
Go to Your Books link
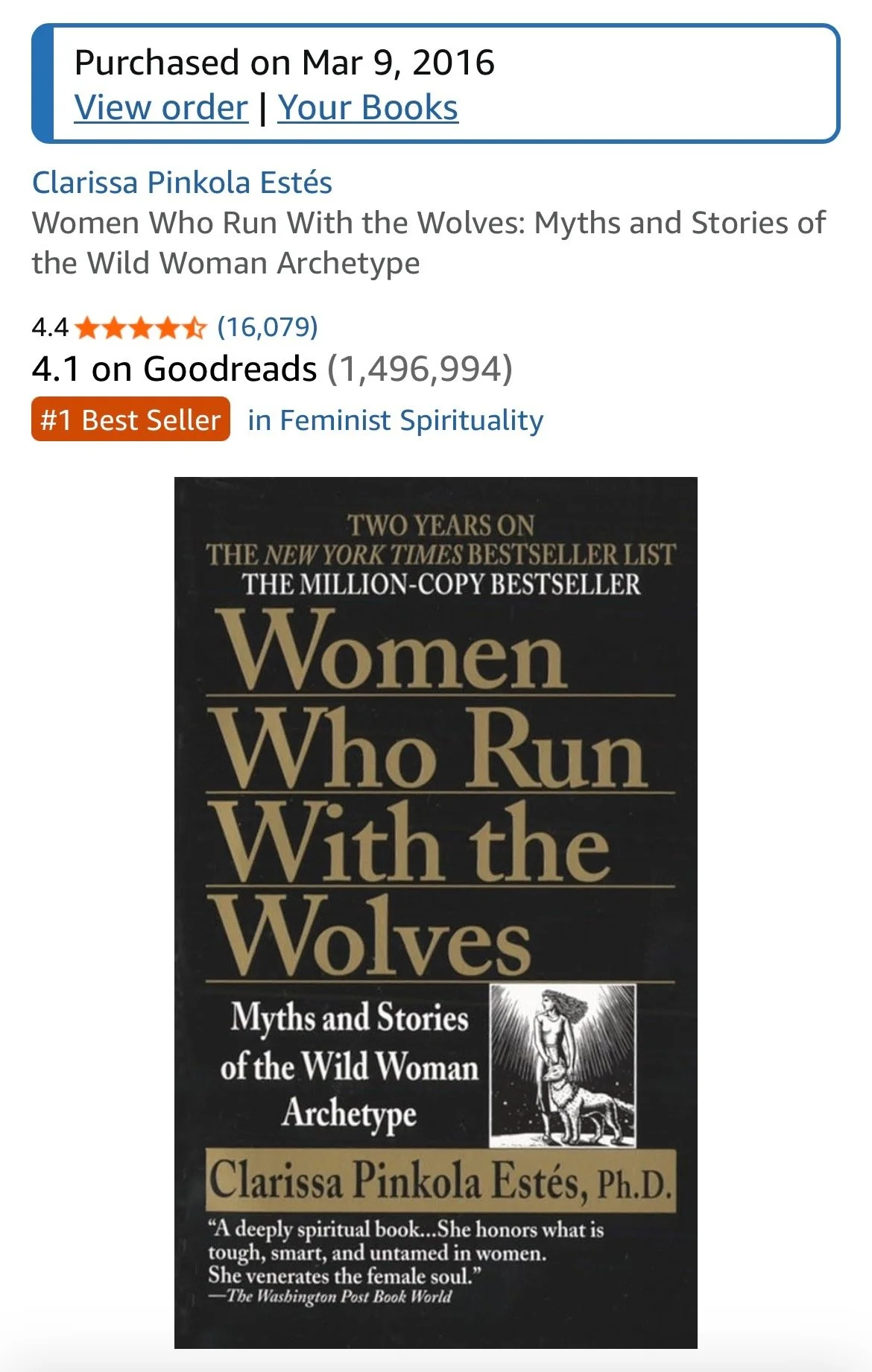[x=368, y=108]
